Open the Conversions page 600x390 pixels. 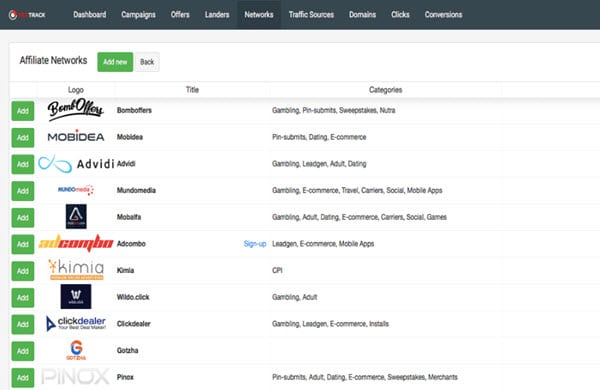(443, 15)
